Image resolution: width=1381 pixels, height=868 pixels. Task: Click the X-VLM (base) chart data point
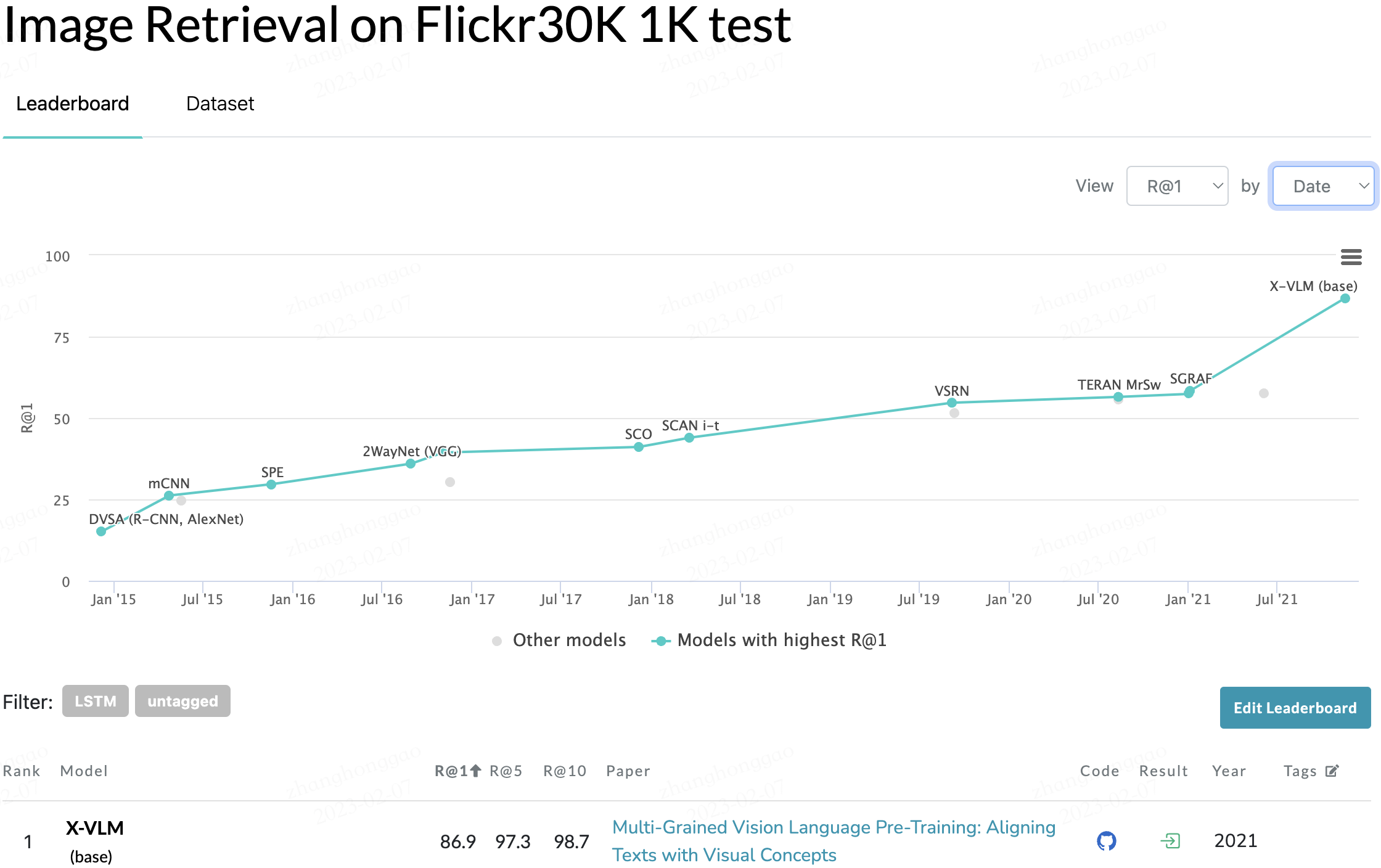click(x=1345, y=298)
